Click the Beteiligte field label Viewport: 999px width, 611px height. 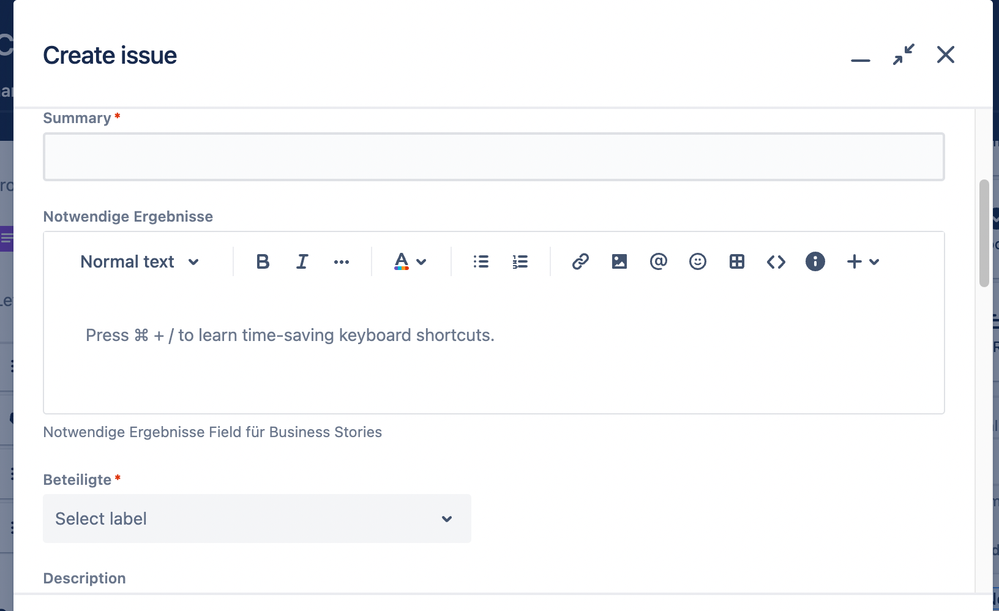[77, 480]
